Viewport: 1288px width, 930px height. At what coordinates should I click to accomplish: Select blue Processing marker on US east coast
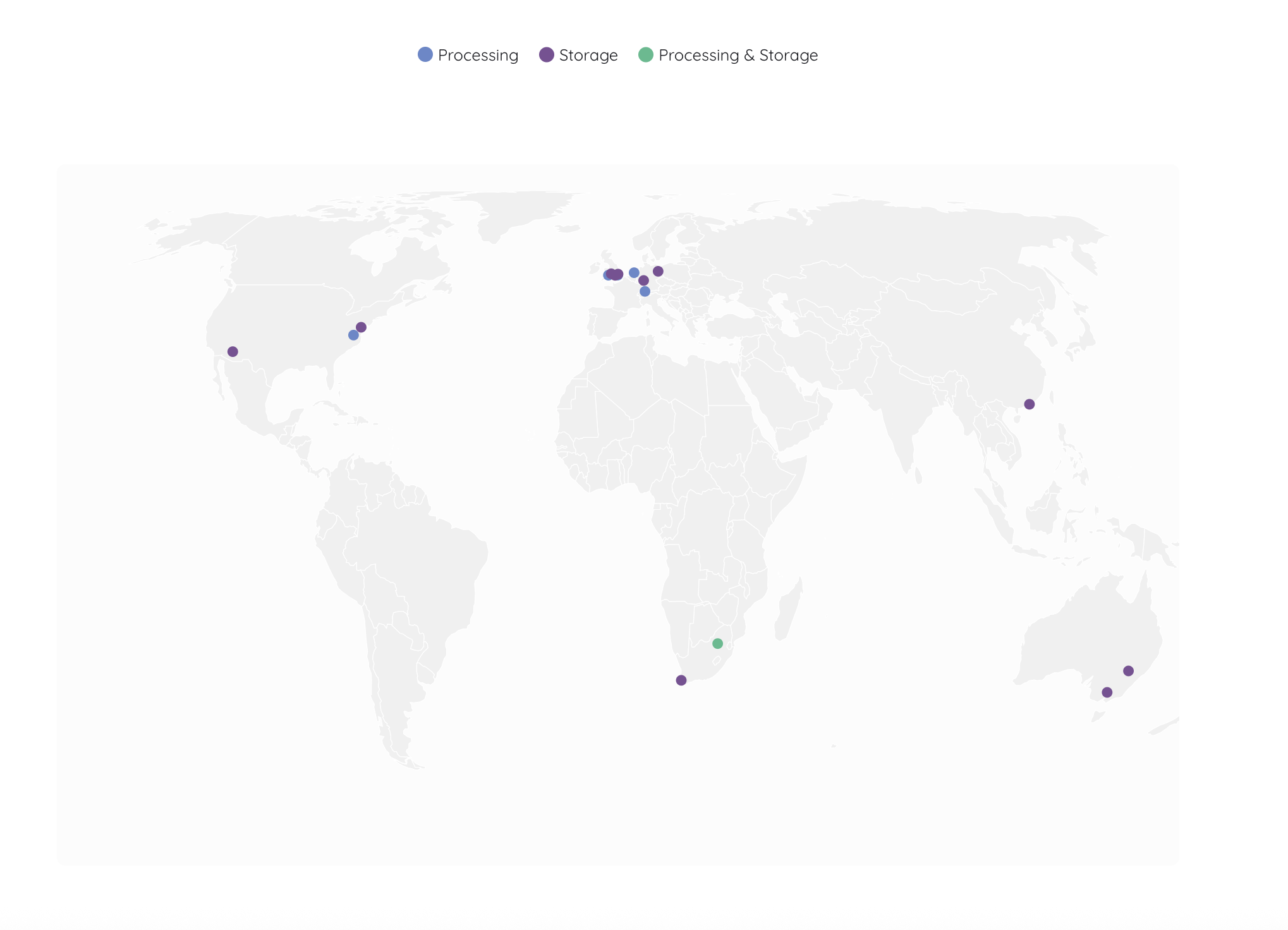click(x=353, y=335)
